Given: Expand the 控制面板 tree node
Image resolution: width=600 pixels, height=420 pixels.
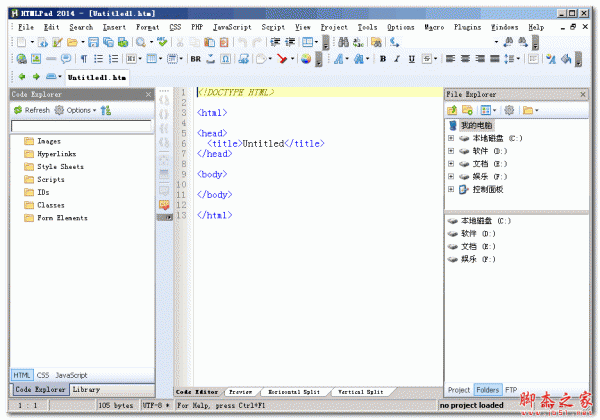Looking at the screenshot, I should (x=451, y=189).
